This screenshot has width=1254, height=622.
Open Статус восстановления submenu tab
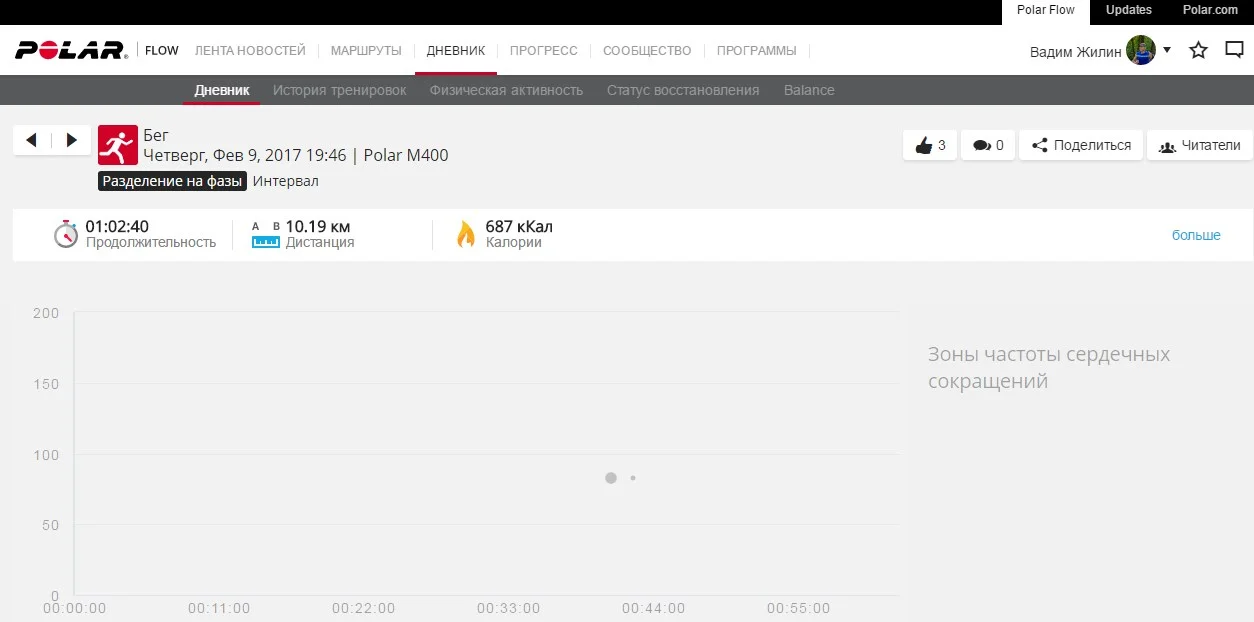[683, 90]
